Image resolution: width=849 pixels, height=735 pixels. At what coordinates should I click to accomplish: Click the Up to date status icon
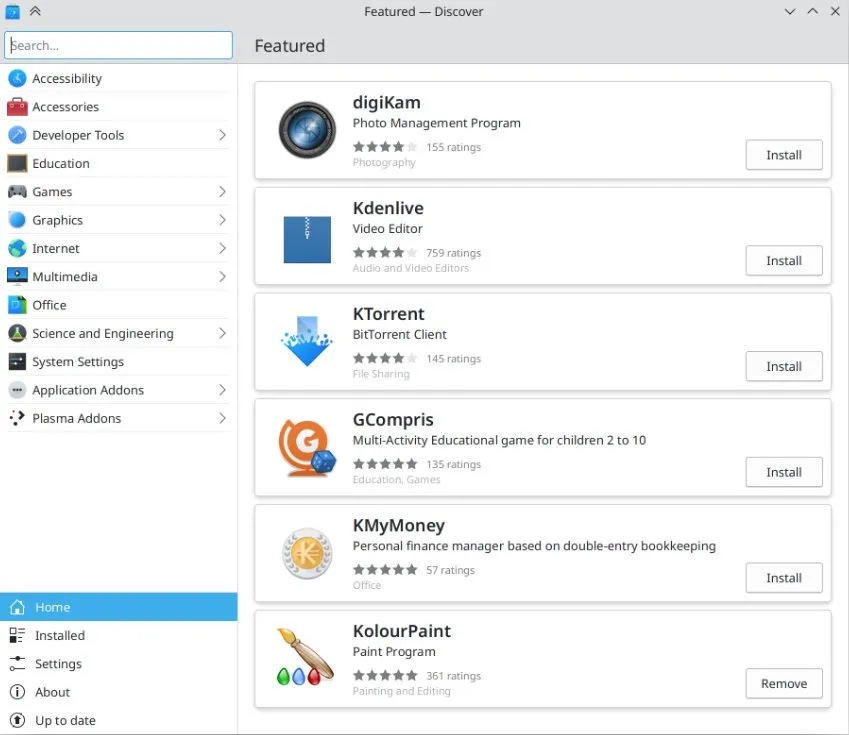pyautogui.click(x=19, y=720)
